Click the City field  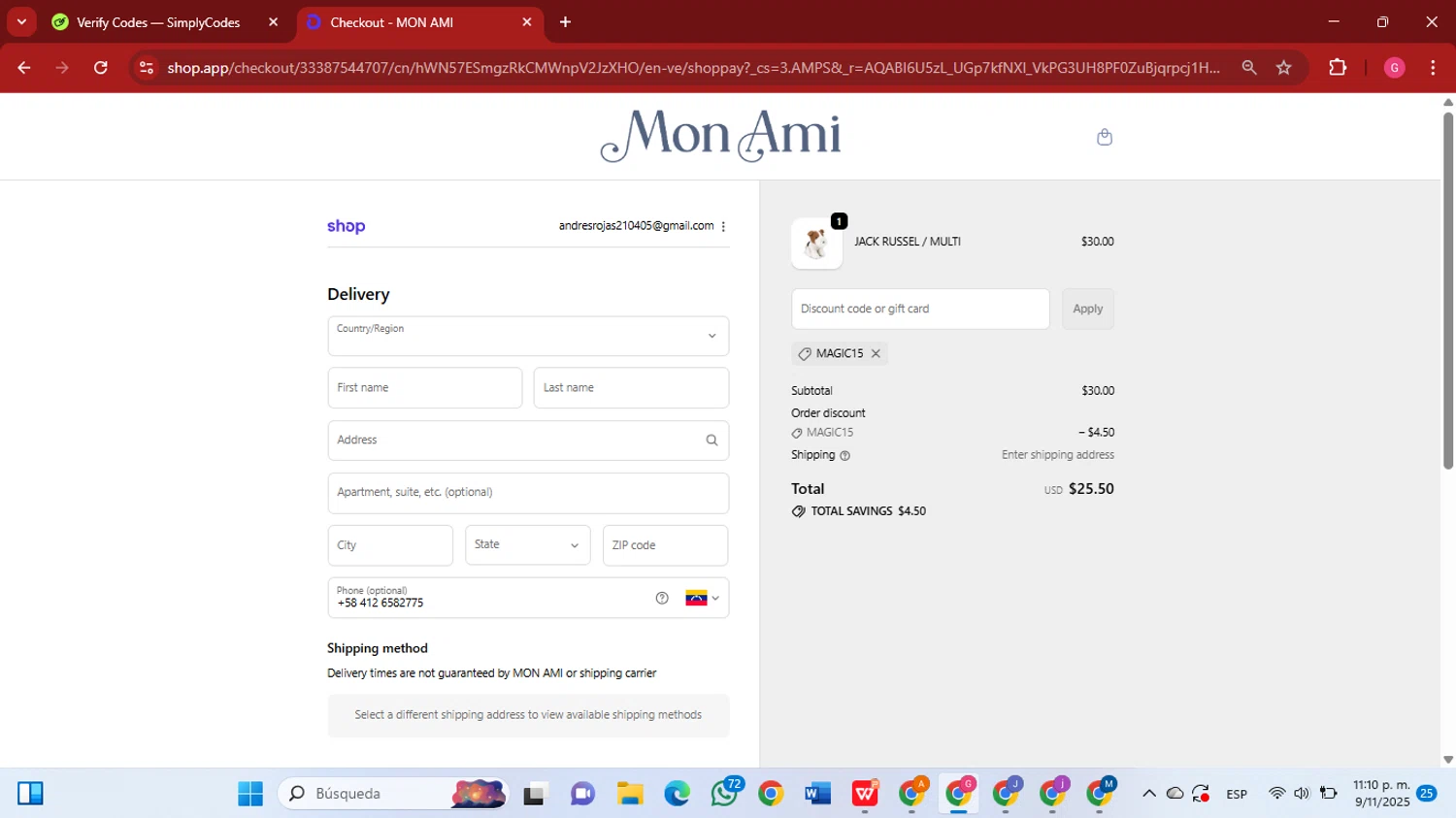tap(390, 545)
